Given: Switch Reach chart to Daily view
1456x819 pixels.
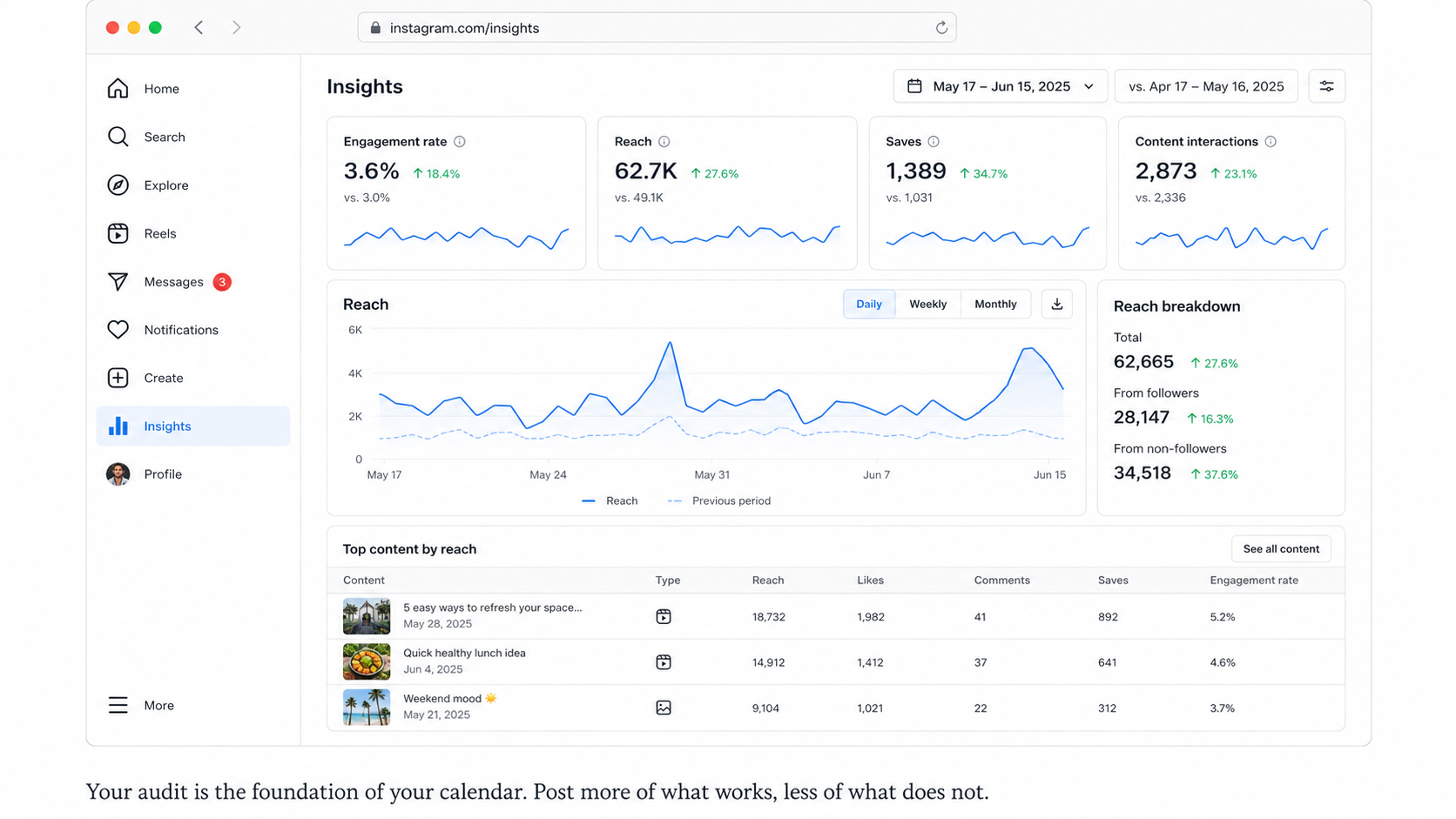Looking at the screenshot, I should click(869, 304).
